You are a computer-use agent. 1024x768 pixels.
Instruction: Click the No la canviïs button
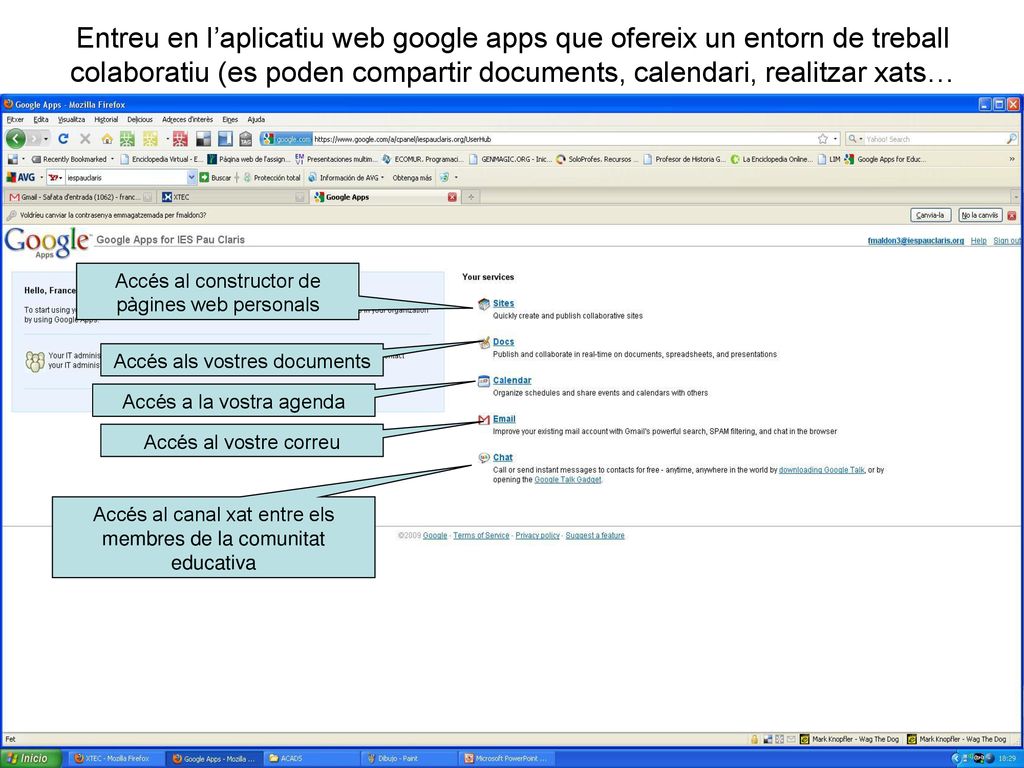click(980, 215)
